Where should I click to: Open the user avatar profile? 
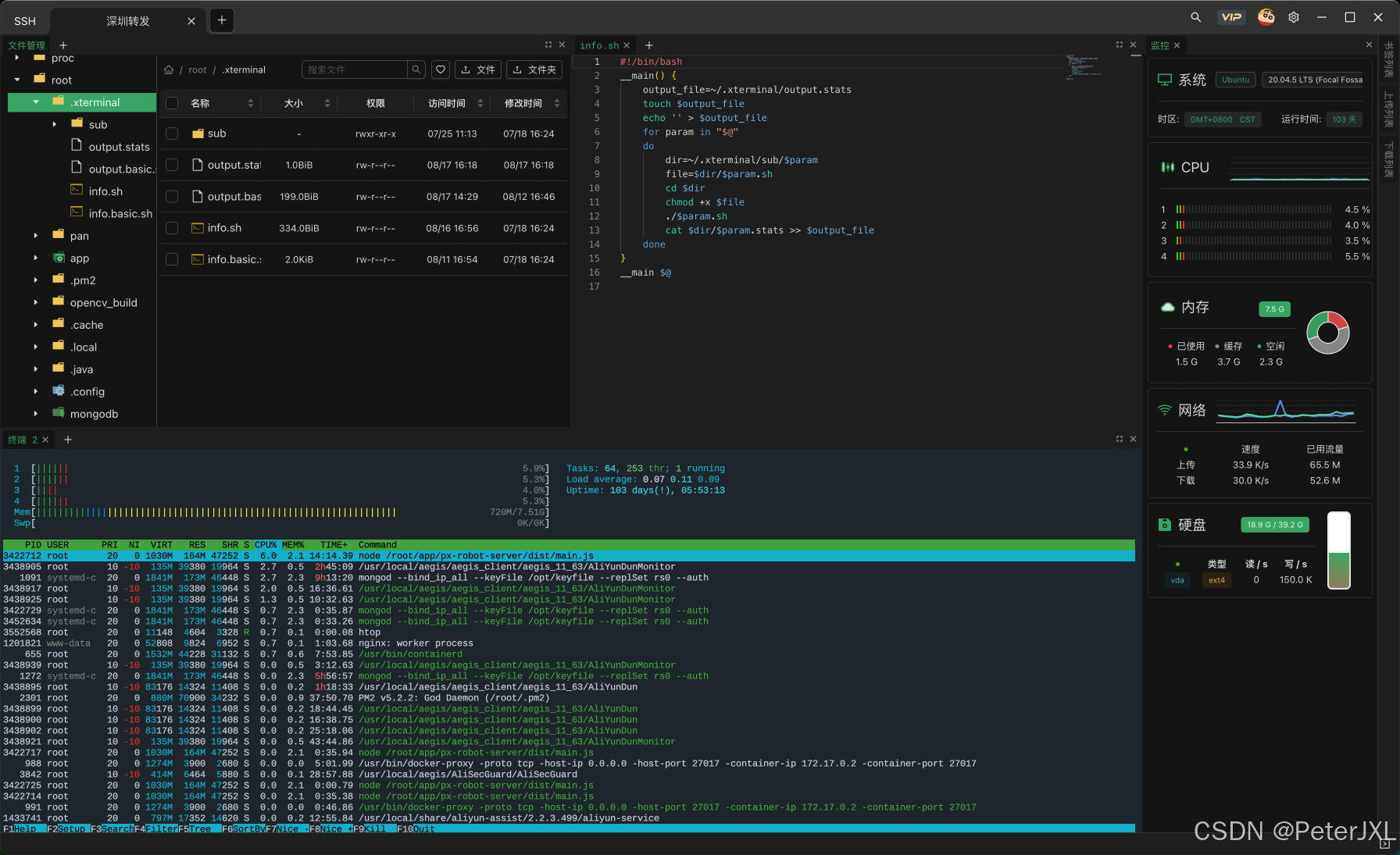coord(1266,17)
